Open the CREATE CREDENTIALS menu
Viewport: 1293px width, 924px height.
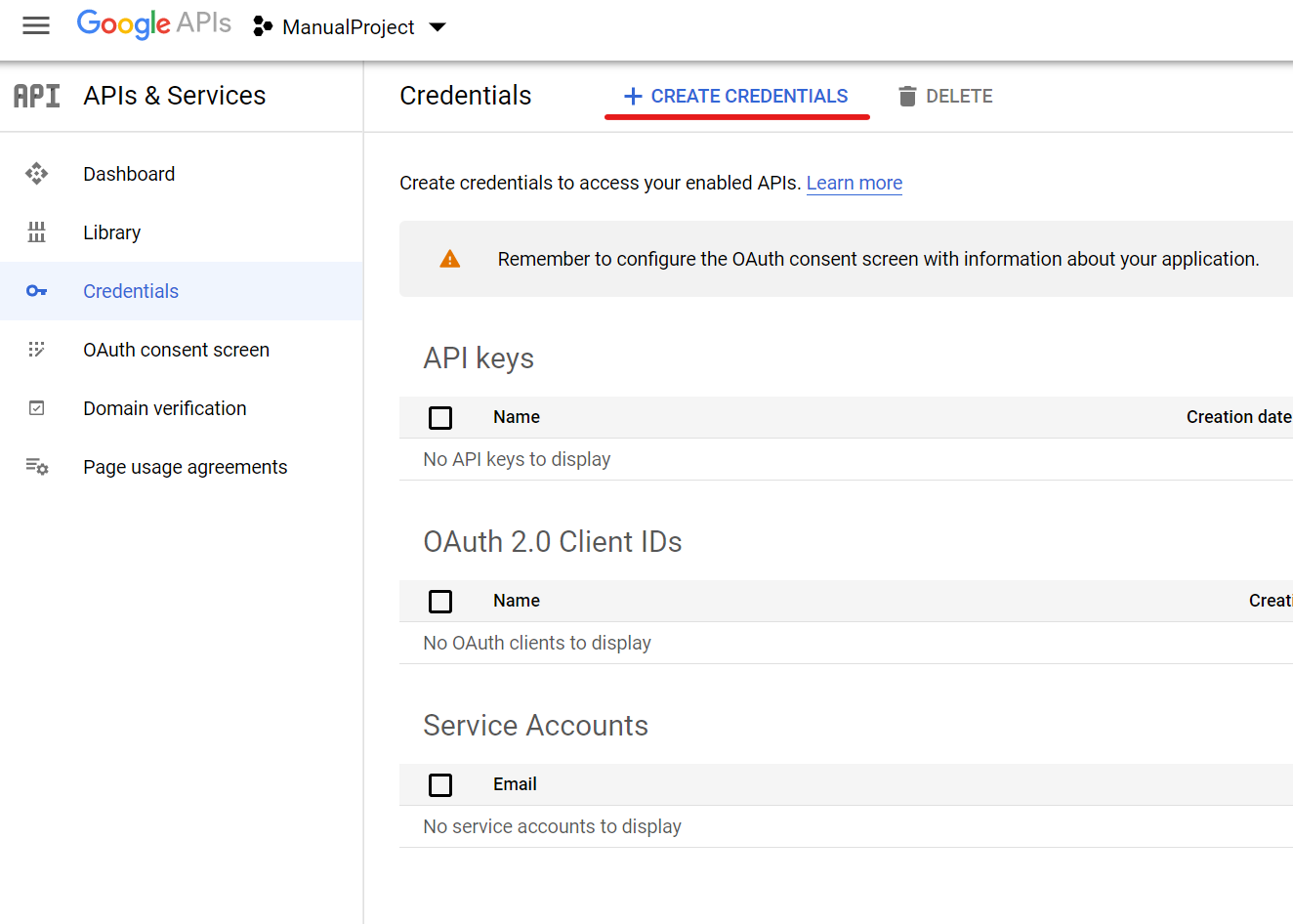[x=736, y=96]
